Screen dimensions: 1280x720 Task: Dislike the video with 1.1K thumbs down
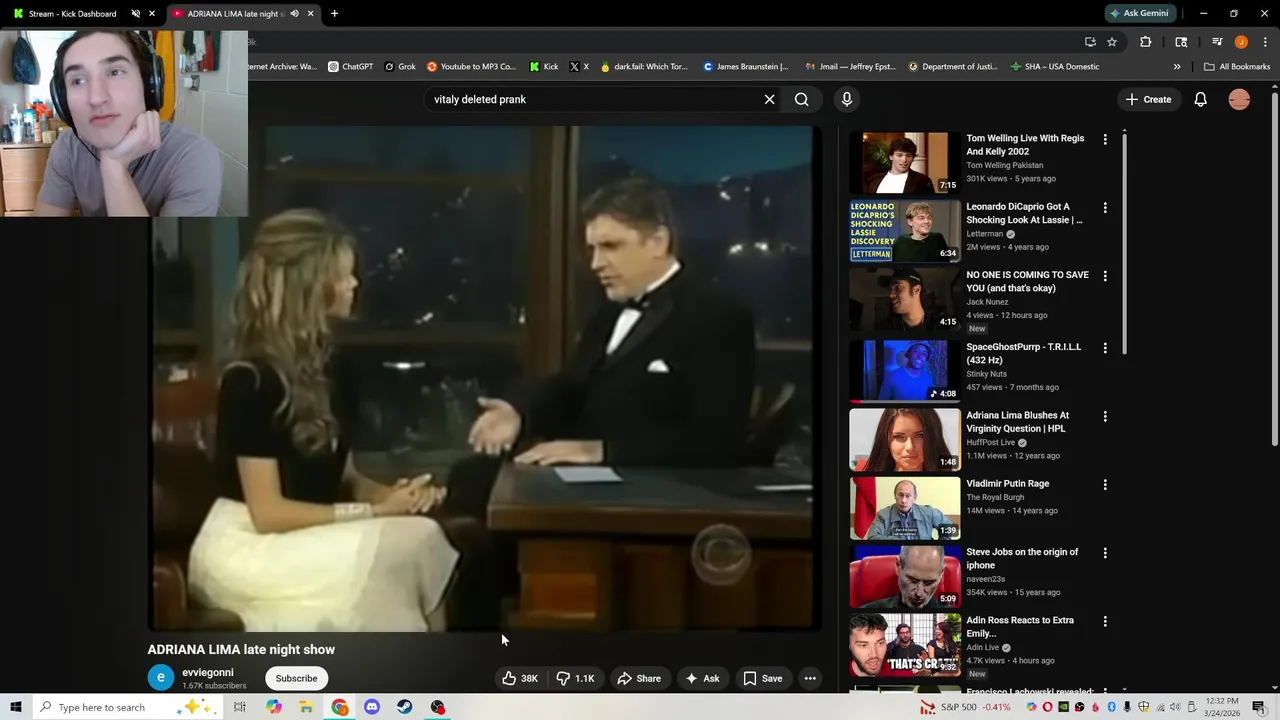(575, 678)
